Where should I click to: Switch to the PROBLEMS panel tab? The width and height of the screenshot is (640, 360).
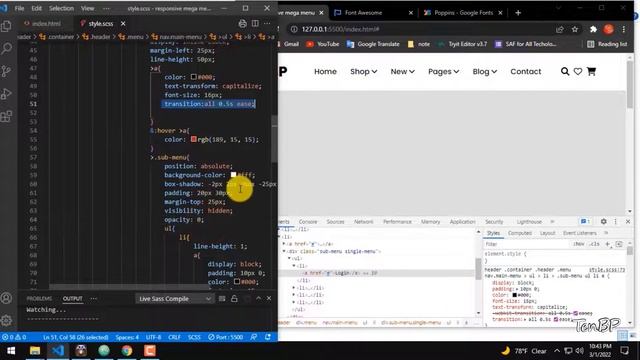pyautogui.click(x=39, y=298)
